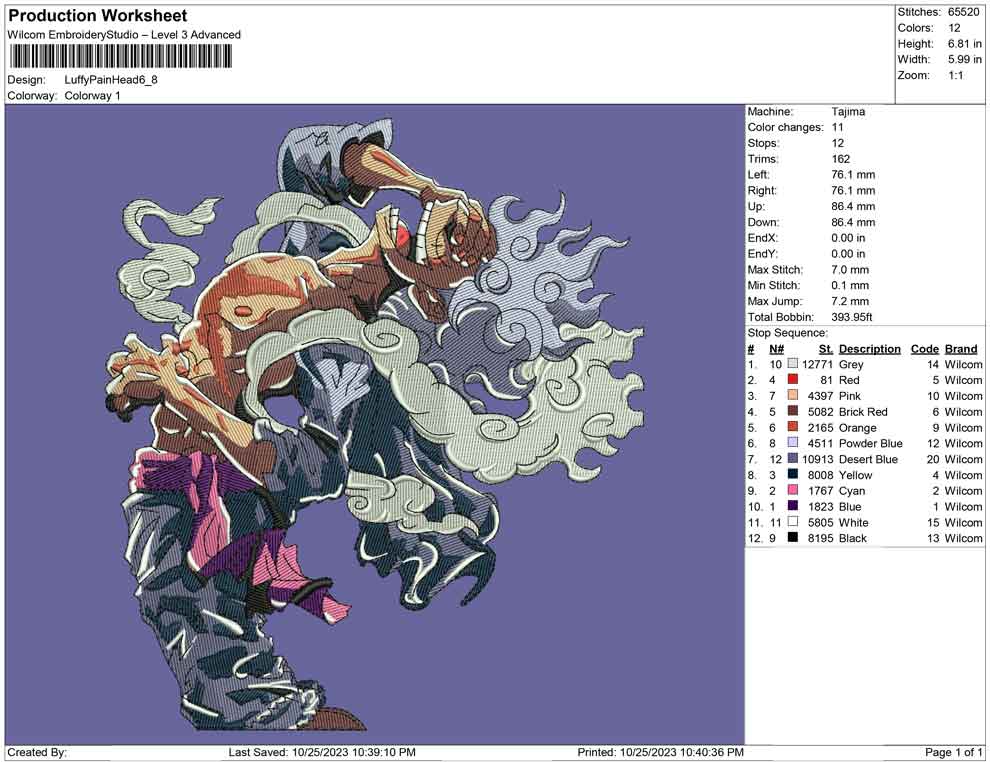The width and height of the screenshot is (990, 762).
Task: Click the 'Powder Blue' description text
Action: pyautogui.click(x=871, y=443)
